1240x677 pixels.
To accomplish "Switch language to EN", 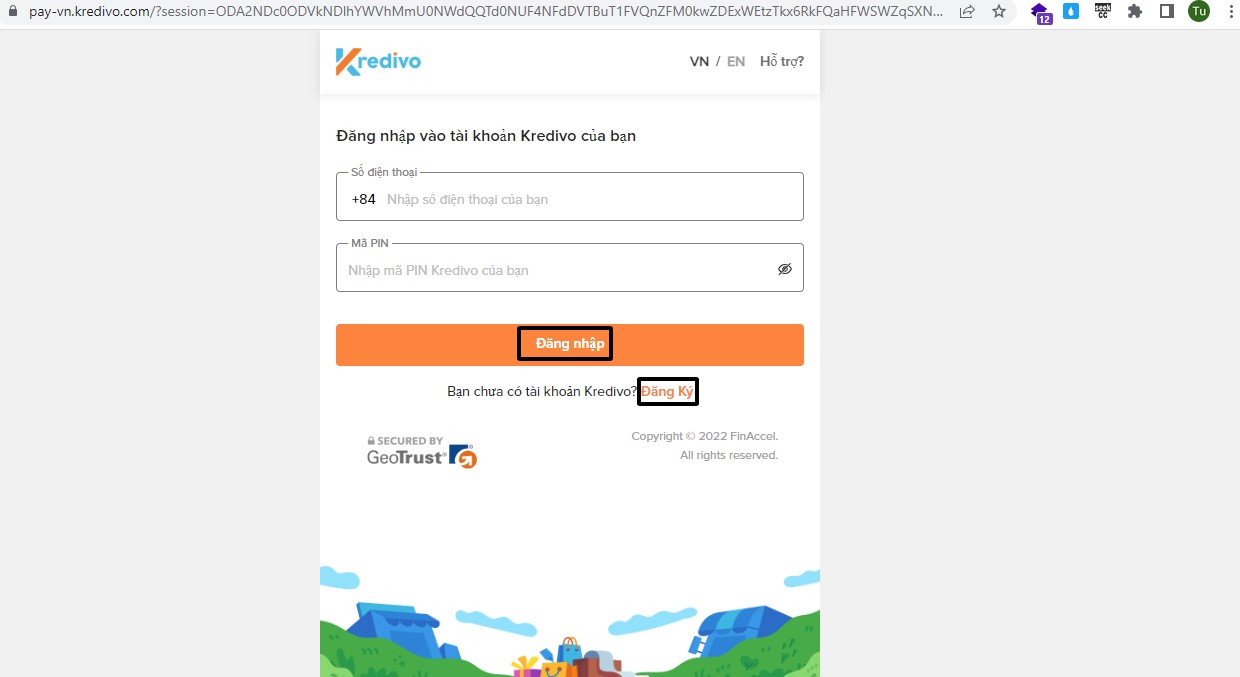I will (736, 61).
